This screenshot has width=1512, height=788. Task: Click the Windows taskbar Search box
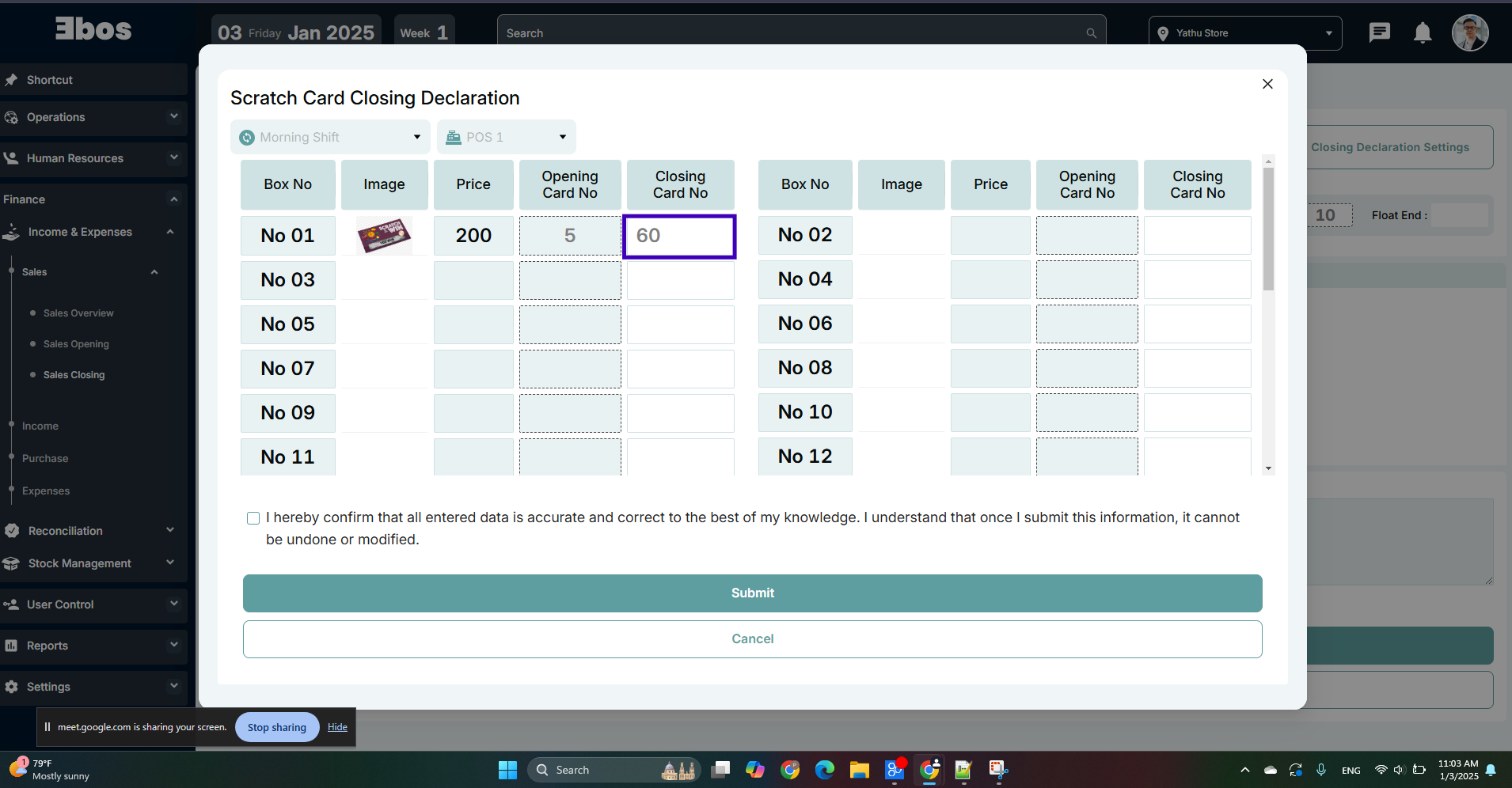(x=614, y=770)
